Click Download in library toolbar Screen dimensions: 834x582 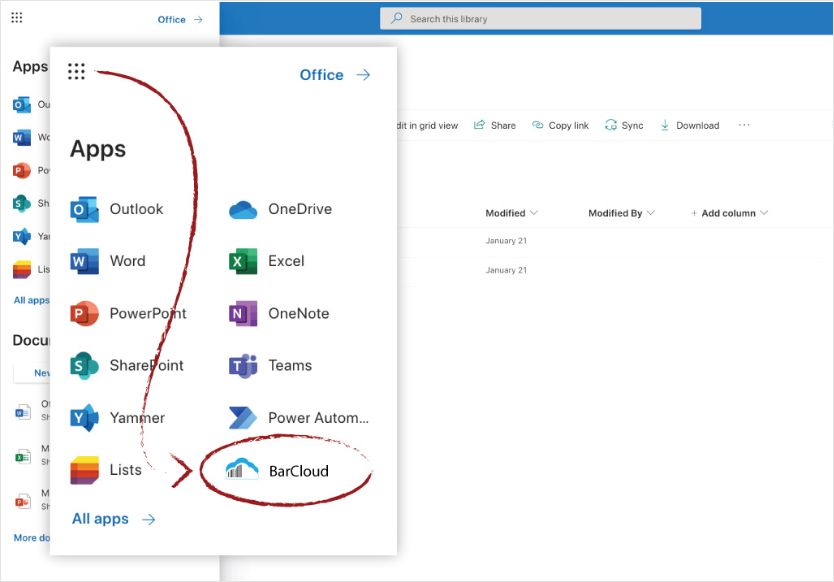689,126
